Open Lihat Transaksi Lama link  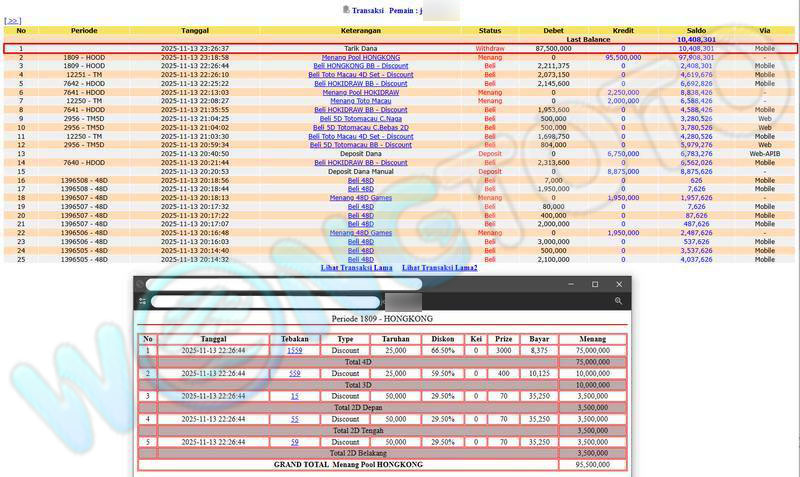356,268
